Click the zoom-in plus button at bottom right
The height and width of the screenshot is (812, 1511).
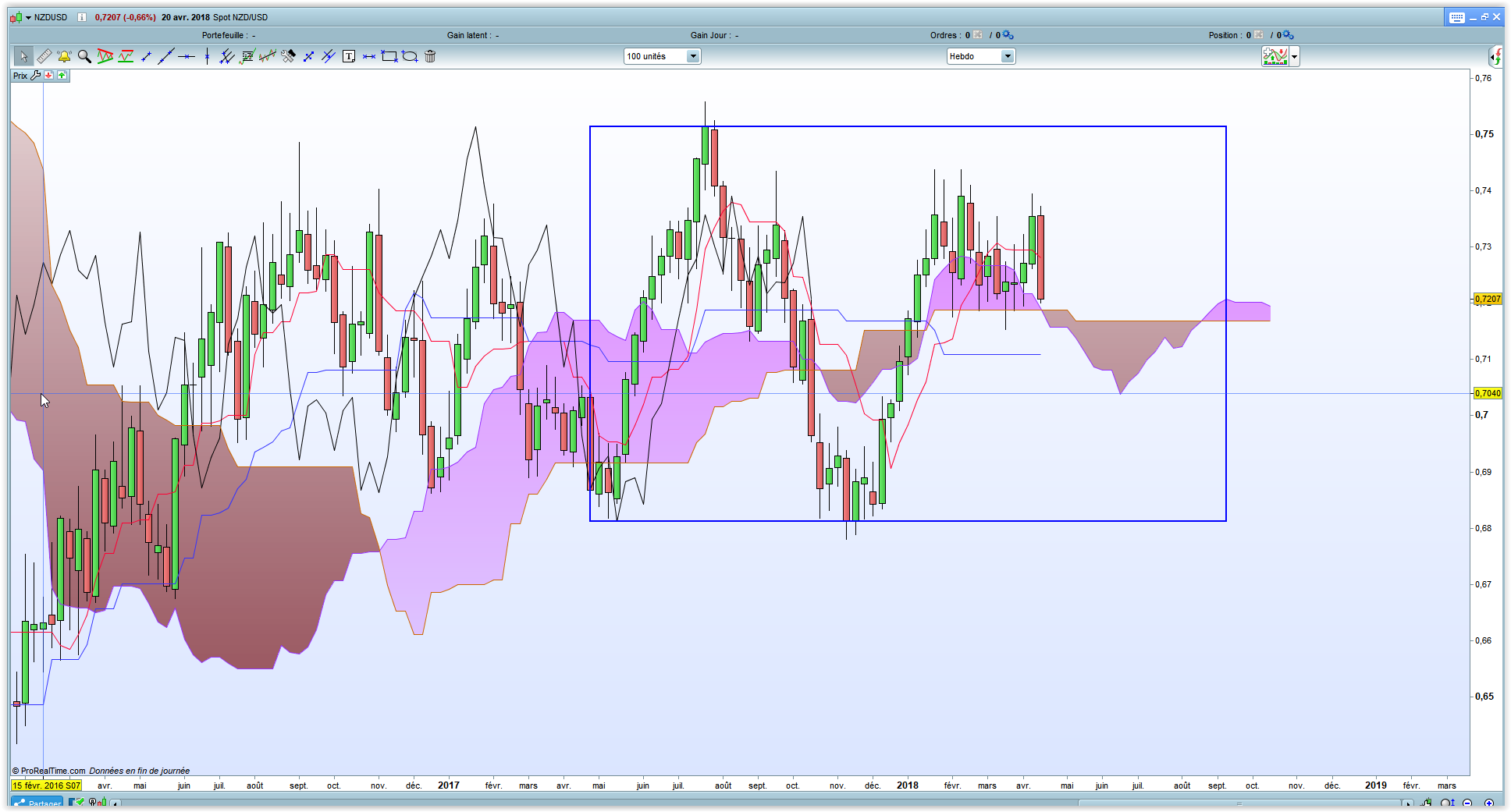1489,803
